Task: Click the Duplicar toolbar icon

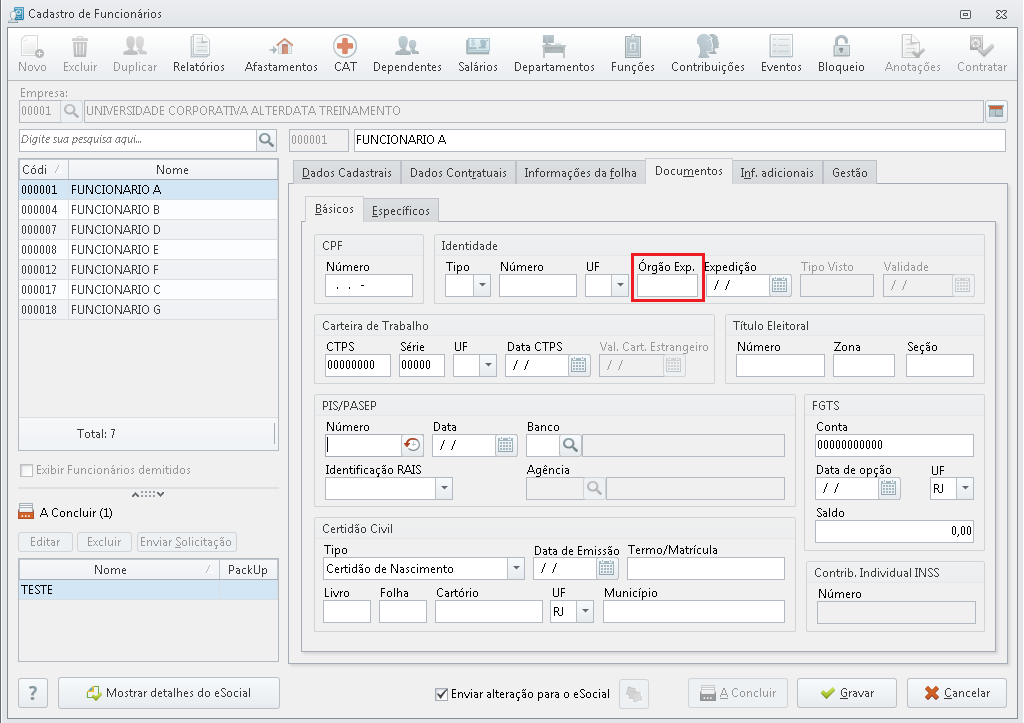Action: pyautogui.click(x=135, y=54)
